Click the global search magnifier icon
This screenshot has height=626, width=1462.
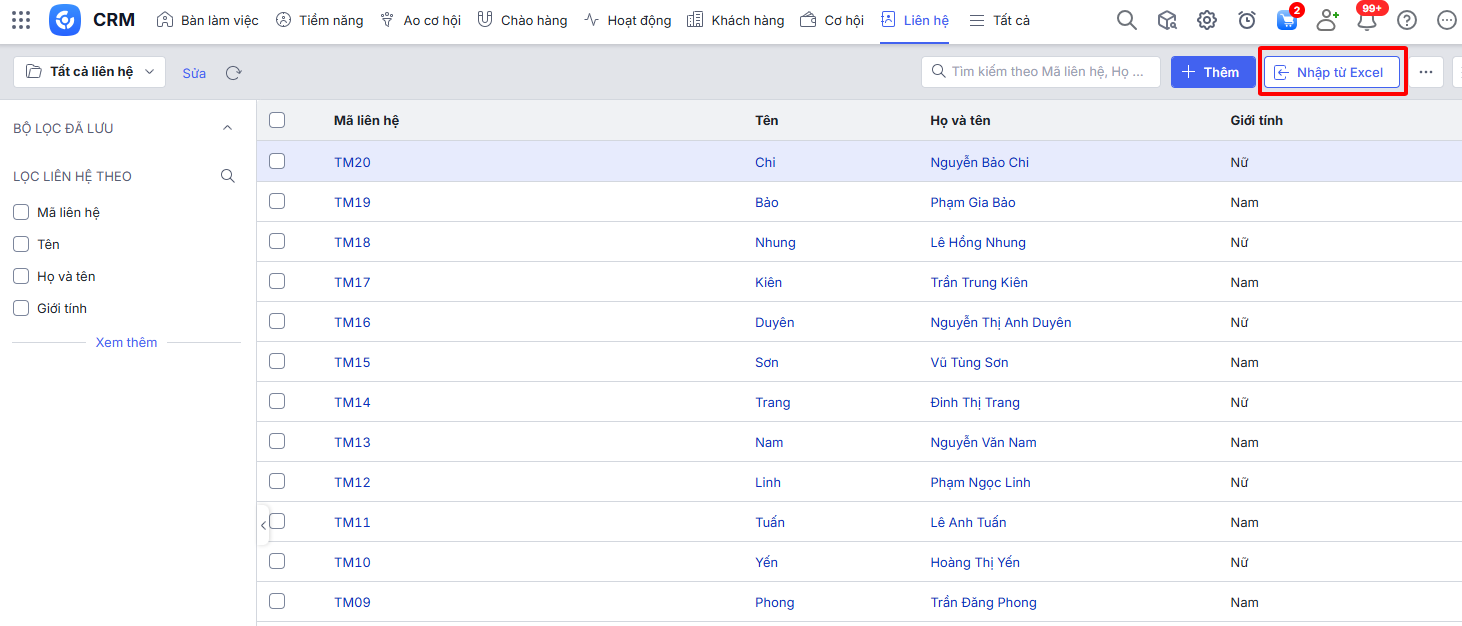click(1127, 20)
